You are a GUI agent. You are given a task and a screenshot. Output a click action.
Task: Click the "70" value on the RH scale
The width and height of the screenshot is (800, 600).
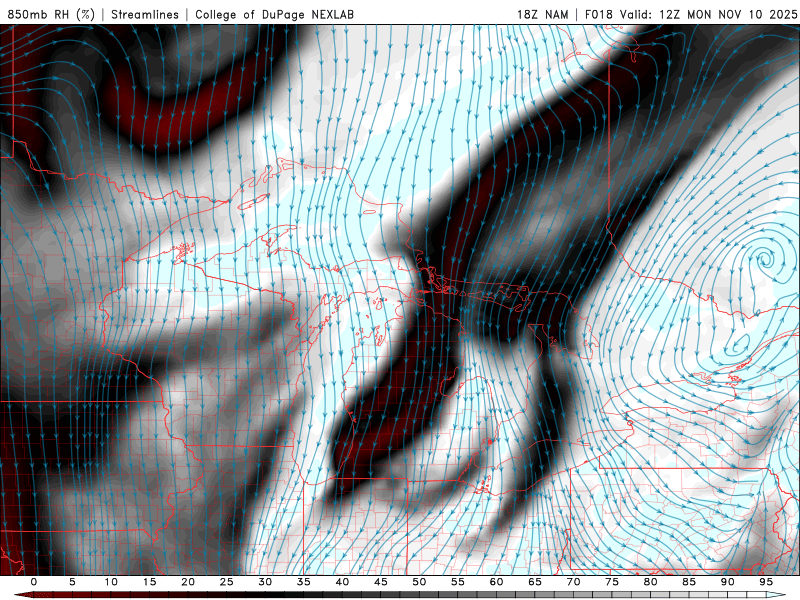pyautogui.click(x=573, y=582)
